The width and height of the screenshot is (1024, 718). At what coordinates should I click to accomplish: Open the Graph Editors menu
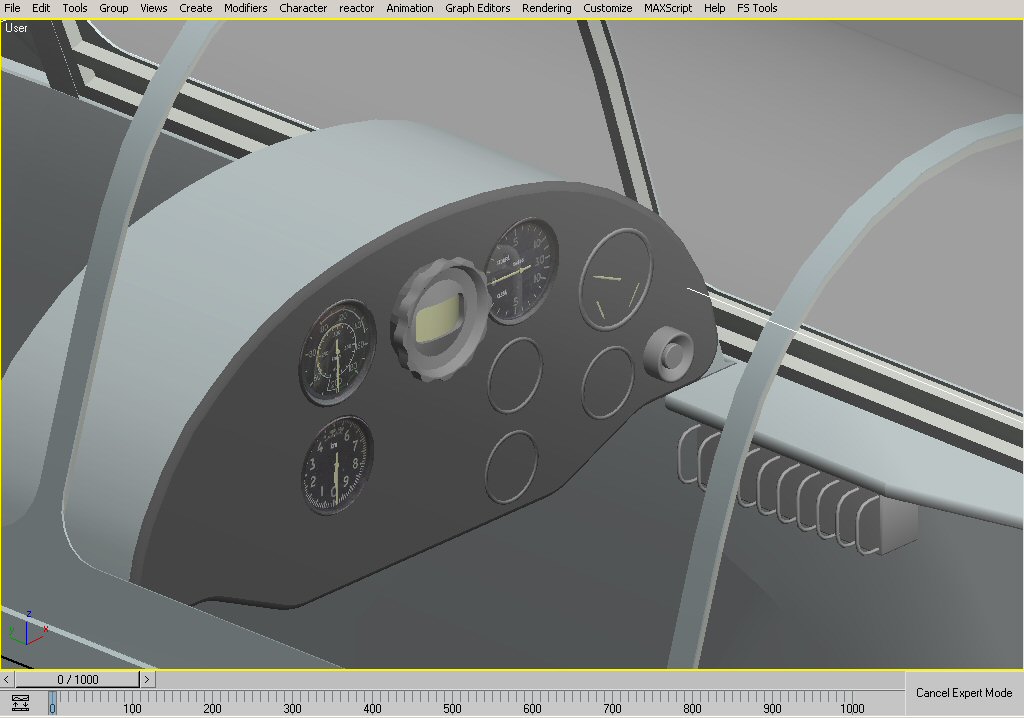point(477,8)
